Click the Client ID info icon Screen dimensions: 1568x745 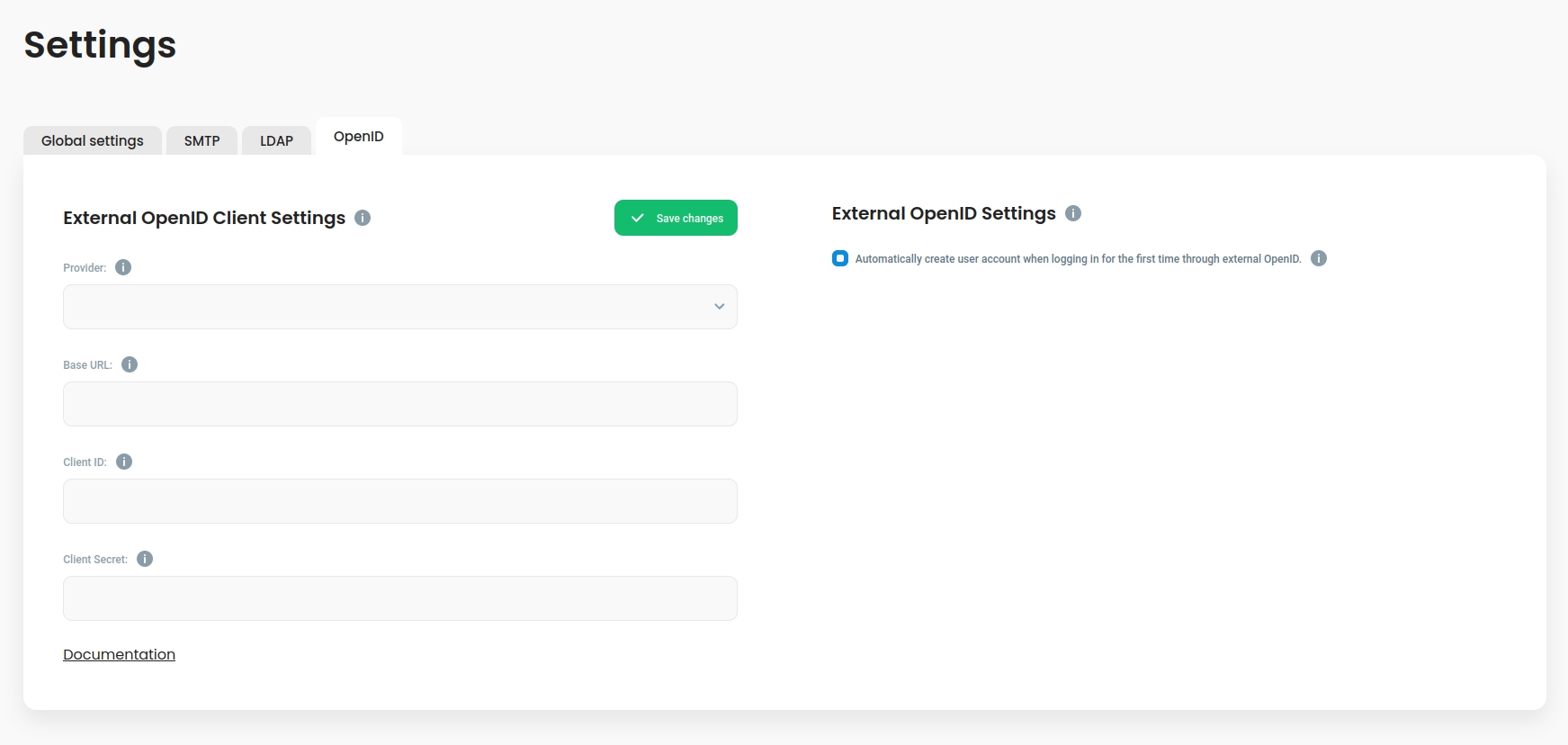124,462
